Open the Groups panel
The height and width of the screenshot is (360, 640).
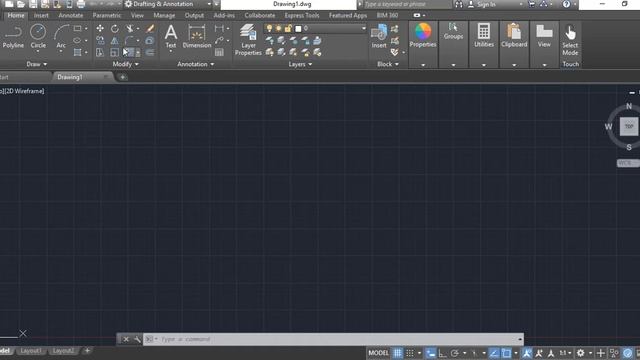coord(453,31)
